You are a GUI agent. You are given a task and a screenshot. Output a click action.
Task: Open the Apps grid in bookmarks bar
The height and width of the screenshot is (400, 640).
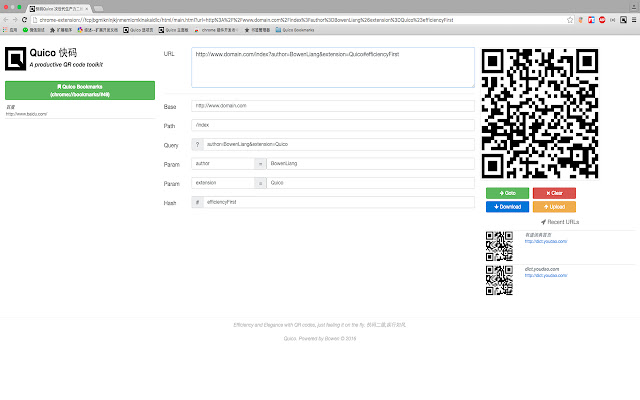[x=10, y=30]
